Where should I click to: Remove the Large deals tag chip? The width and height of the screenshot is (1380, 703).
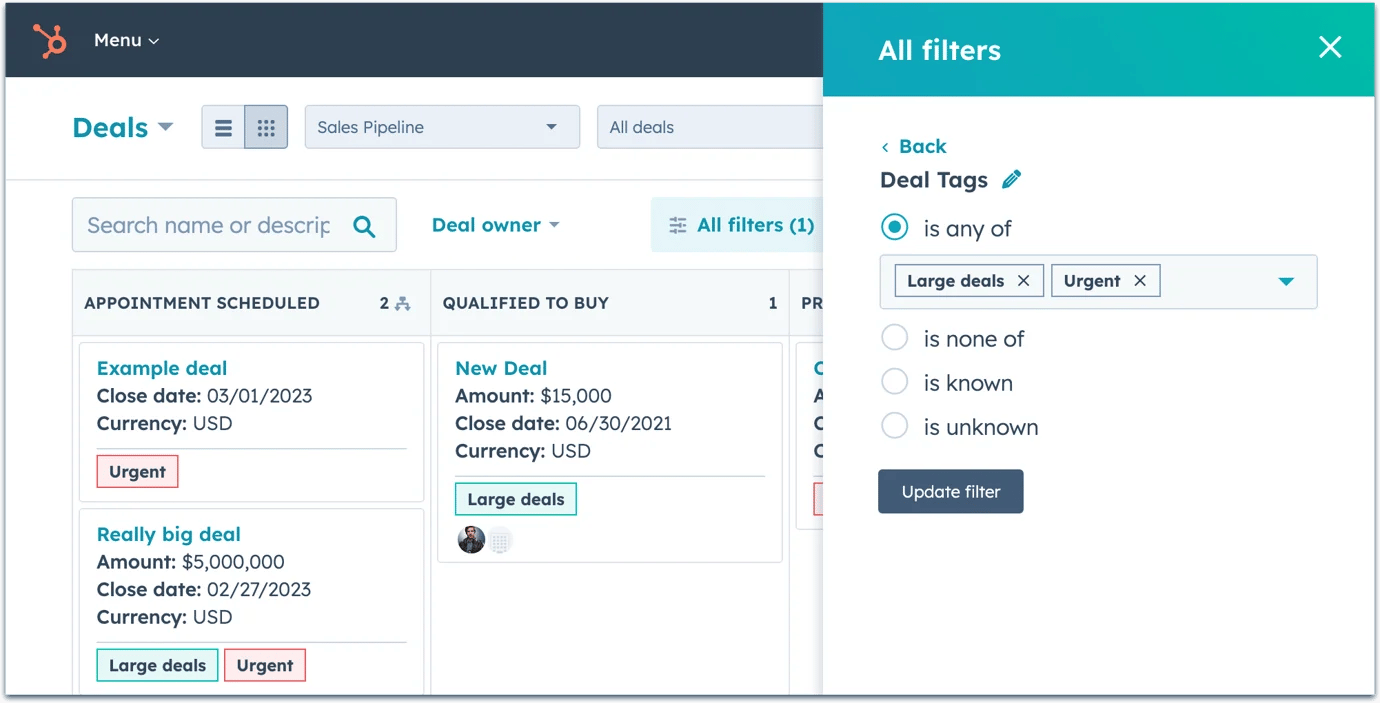[1023, 281]
